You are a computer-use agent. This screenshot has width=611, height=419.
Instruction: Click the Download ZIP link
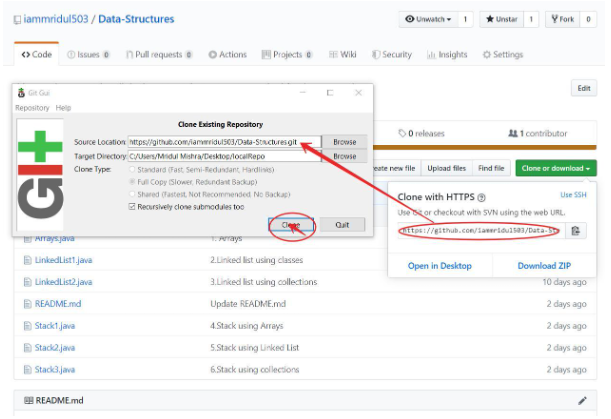point(543,265)
